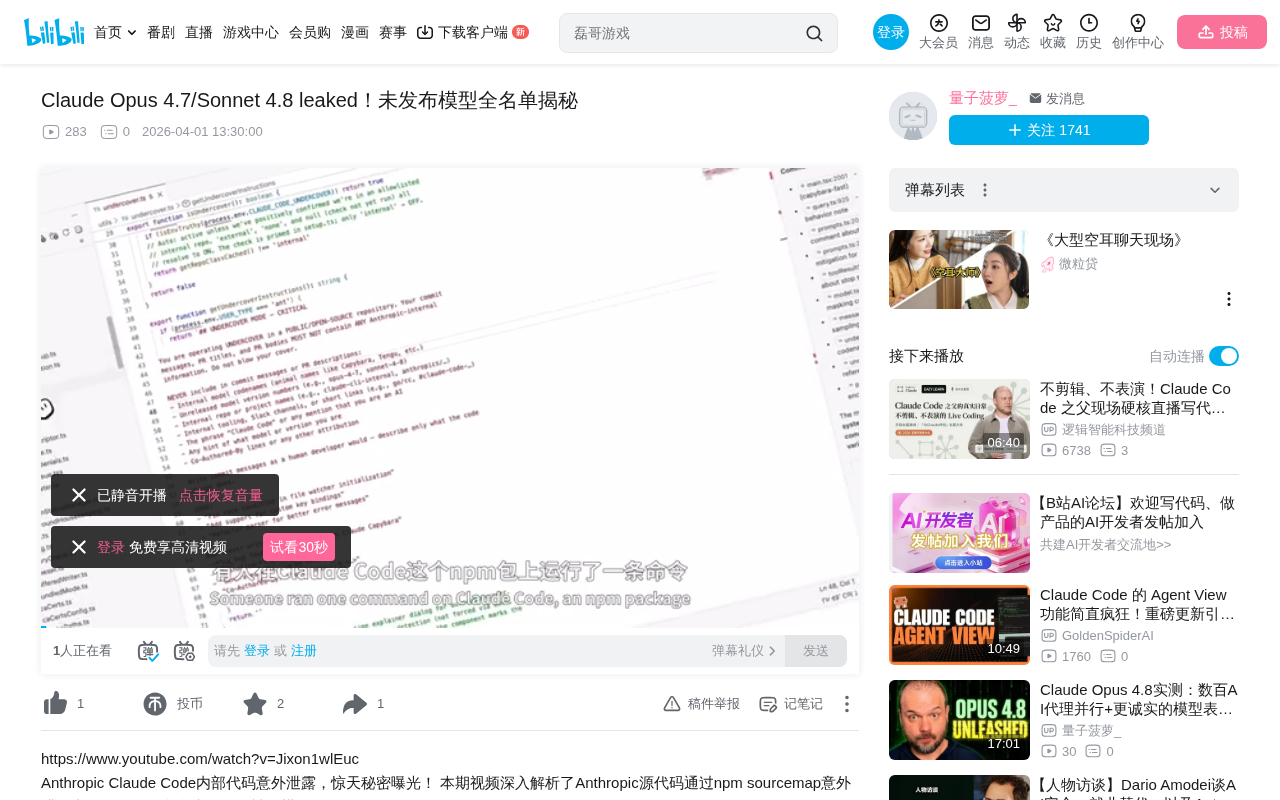Click the uploader avatar image
This screenshot has width=1280, height=800.
click(913, 116)
